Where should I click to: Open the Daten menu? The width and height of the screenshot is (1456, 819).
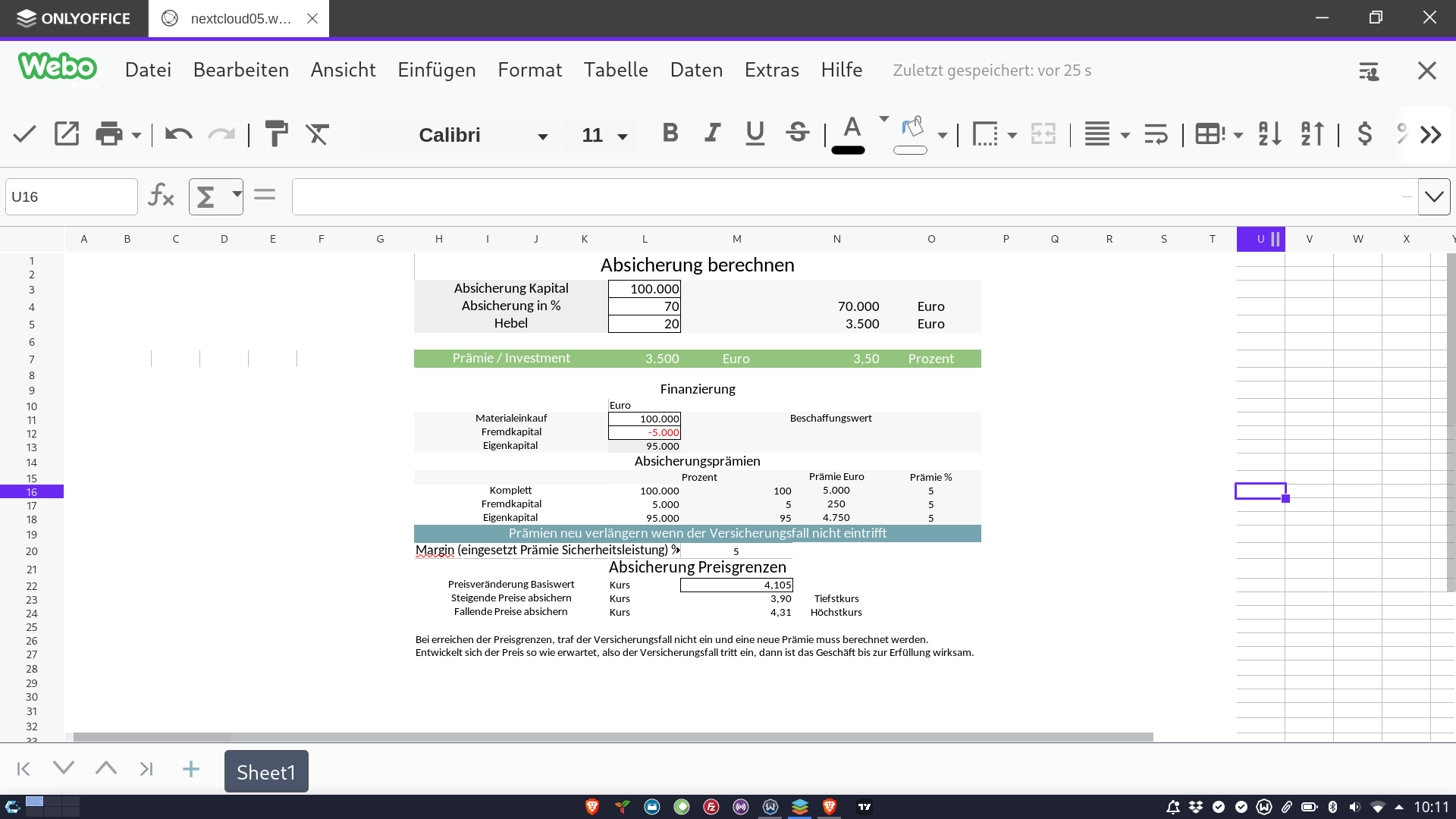point(696,70)
